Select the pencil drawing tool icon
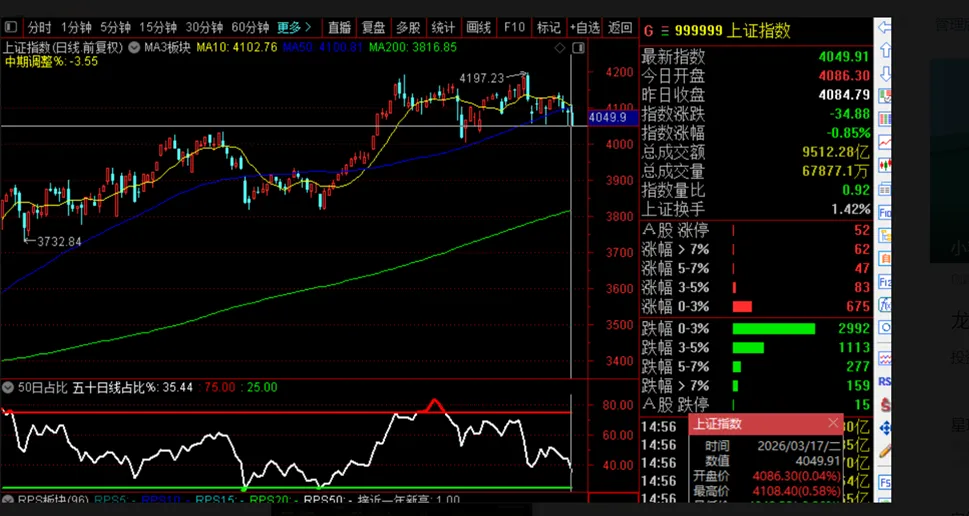 coord(885,450)
